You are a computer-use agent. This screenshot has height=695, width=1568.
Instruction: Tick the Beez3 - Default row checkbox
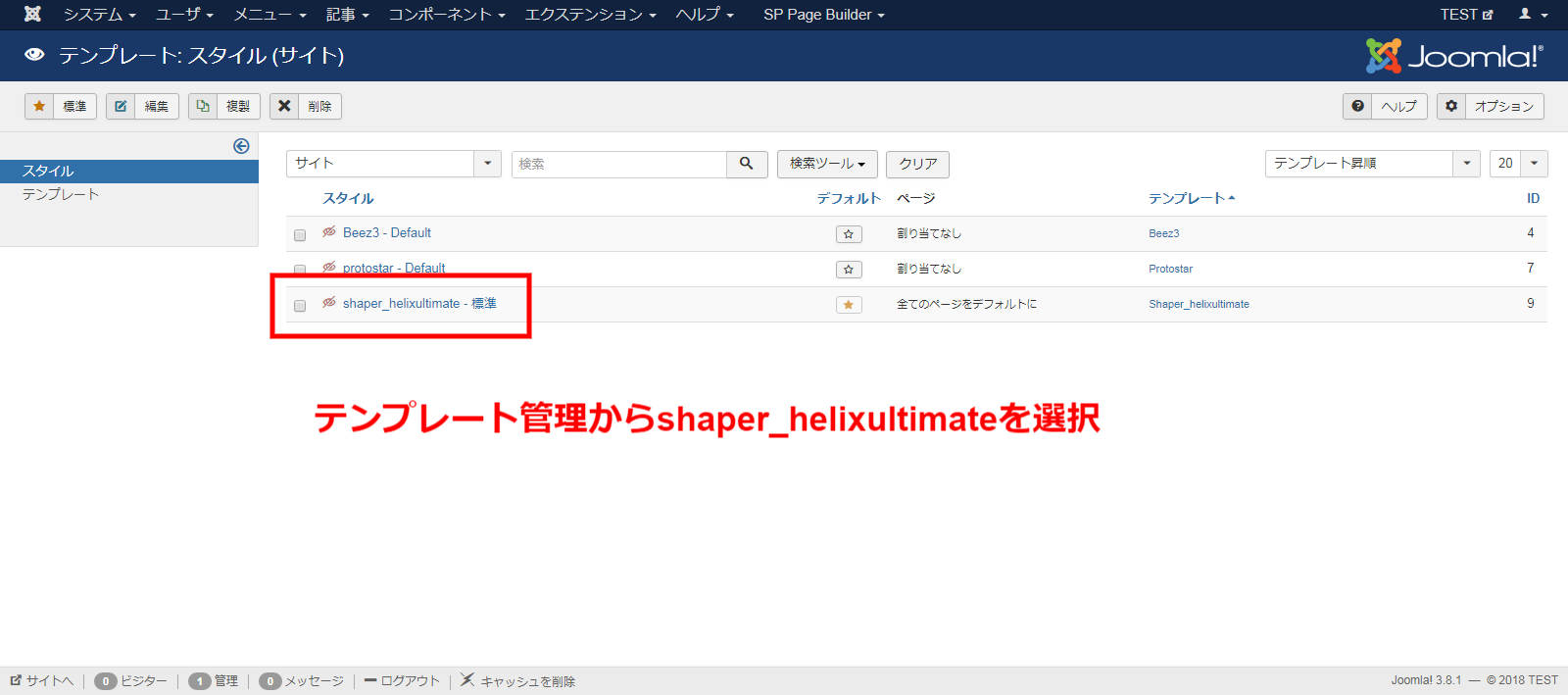[x=300, y=235]
